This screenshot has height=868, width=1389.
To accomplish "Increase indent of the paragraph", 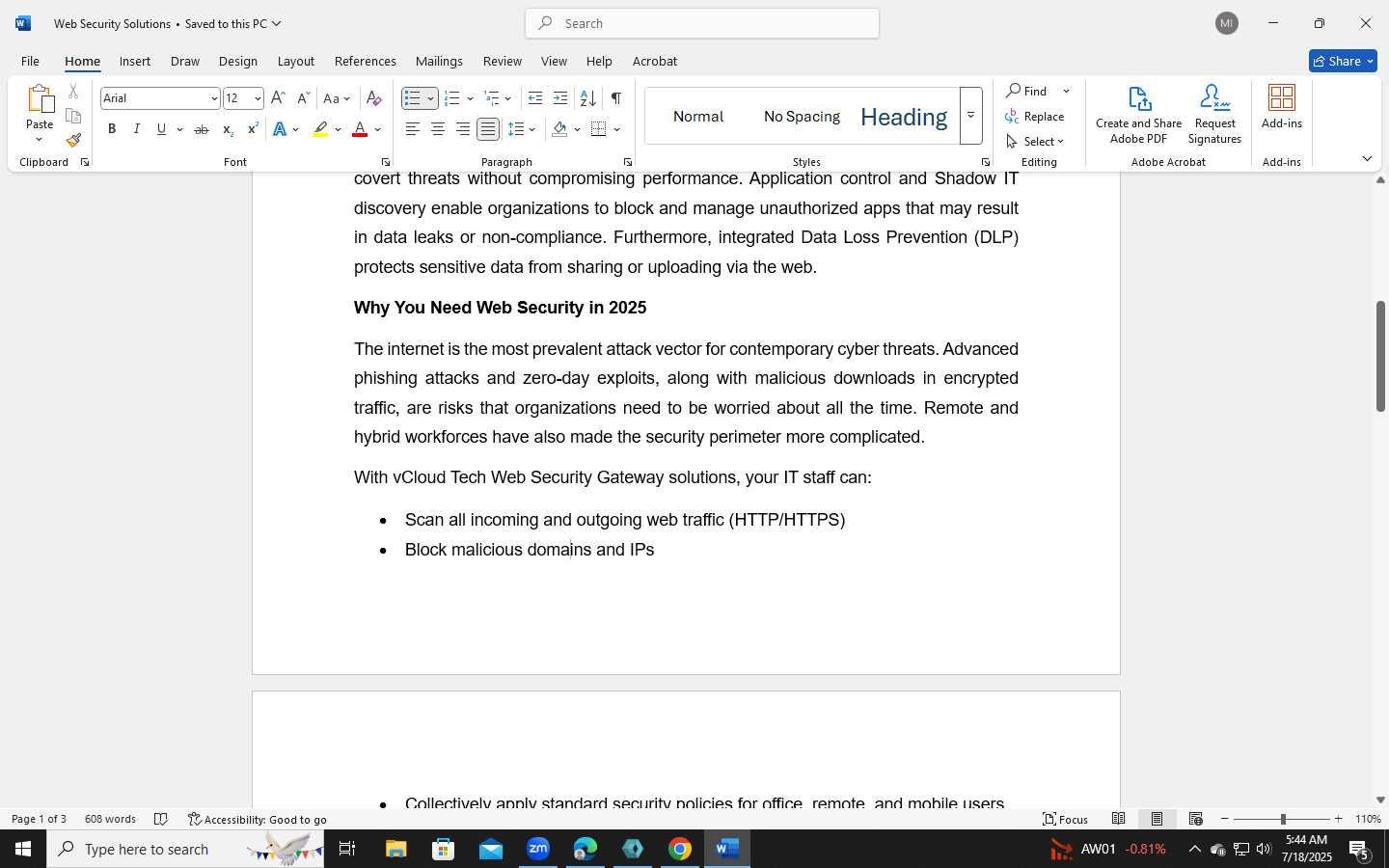I will (x=560, y=98).
